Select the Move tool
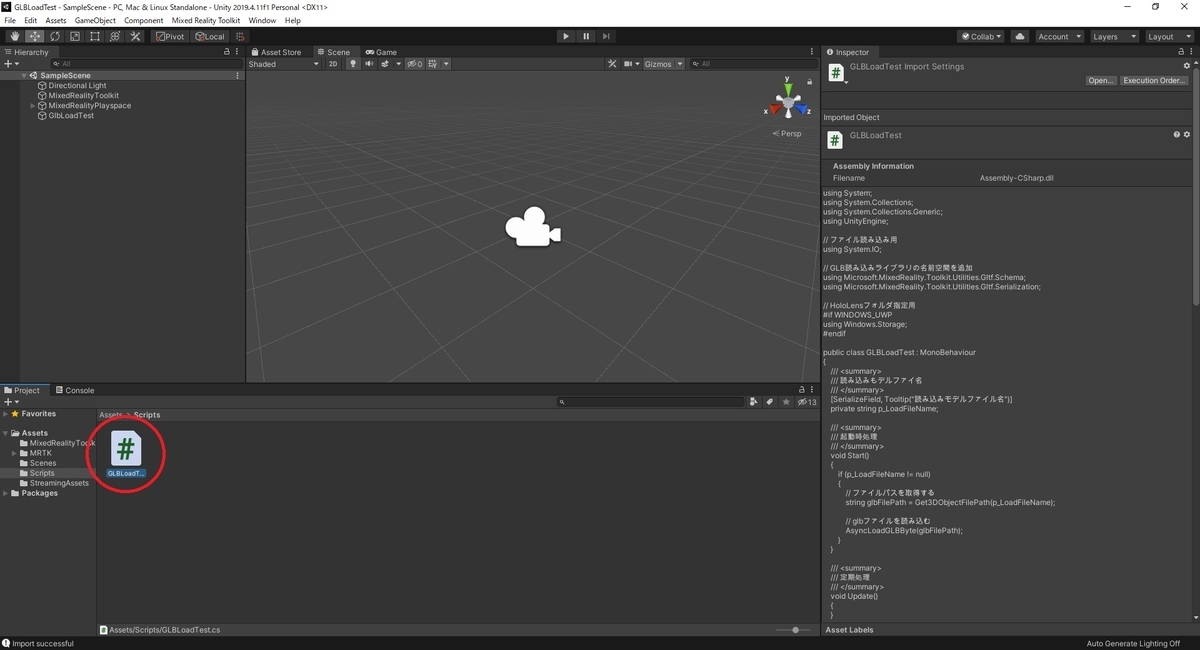Viewport: 1200px width, 650px height. [34, 36]
